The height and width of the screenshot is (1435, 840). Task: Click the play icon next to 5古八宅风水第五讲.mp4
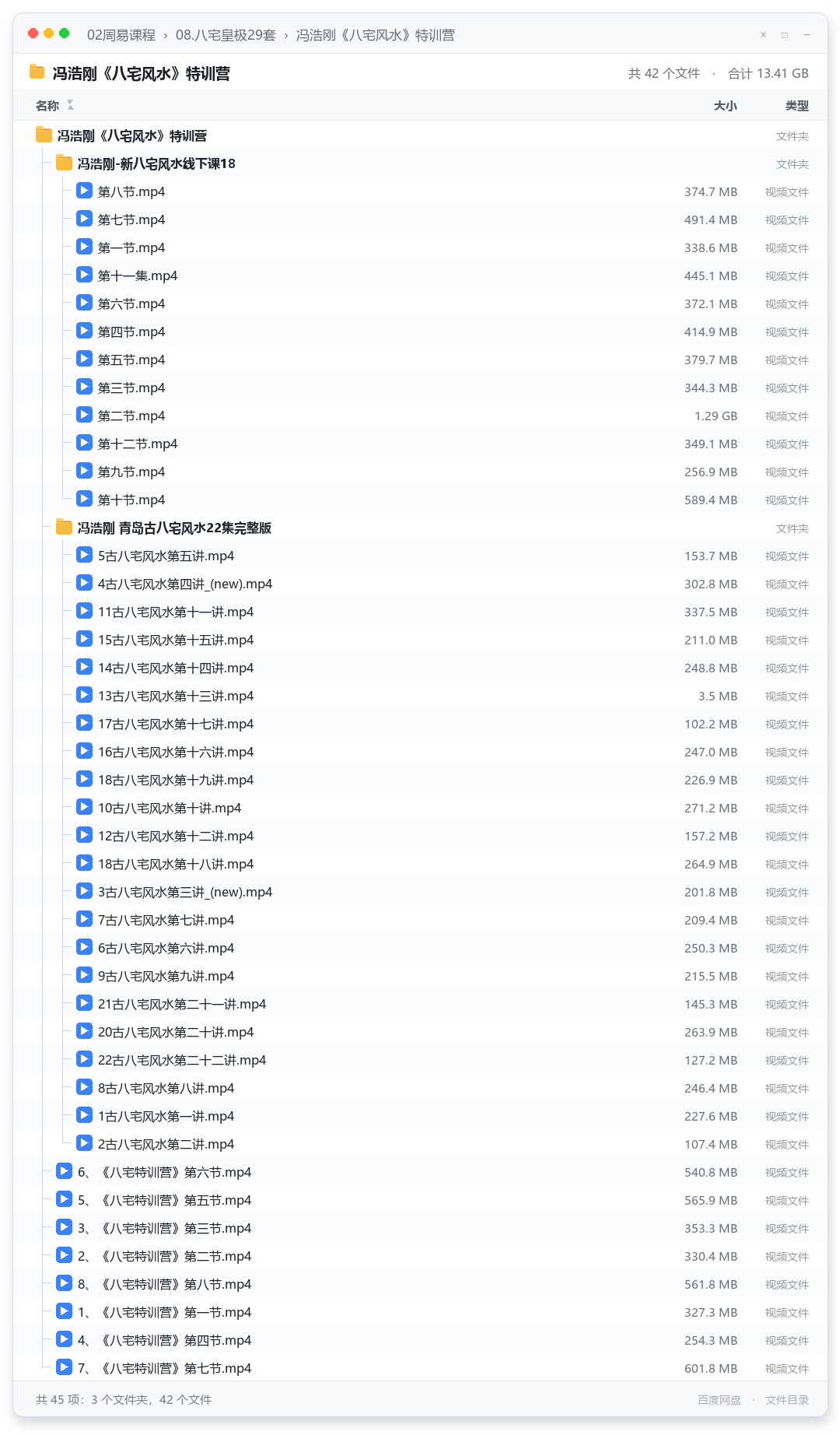(85, 555)
